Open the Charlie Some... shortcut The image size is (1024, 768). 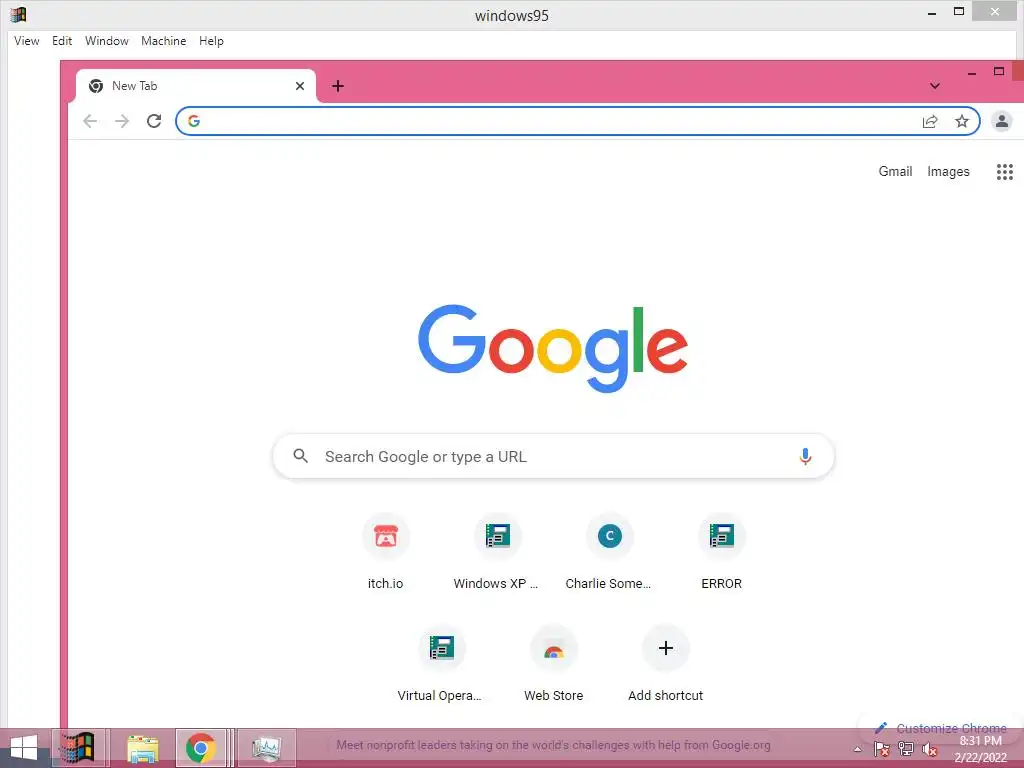[609, 552]
